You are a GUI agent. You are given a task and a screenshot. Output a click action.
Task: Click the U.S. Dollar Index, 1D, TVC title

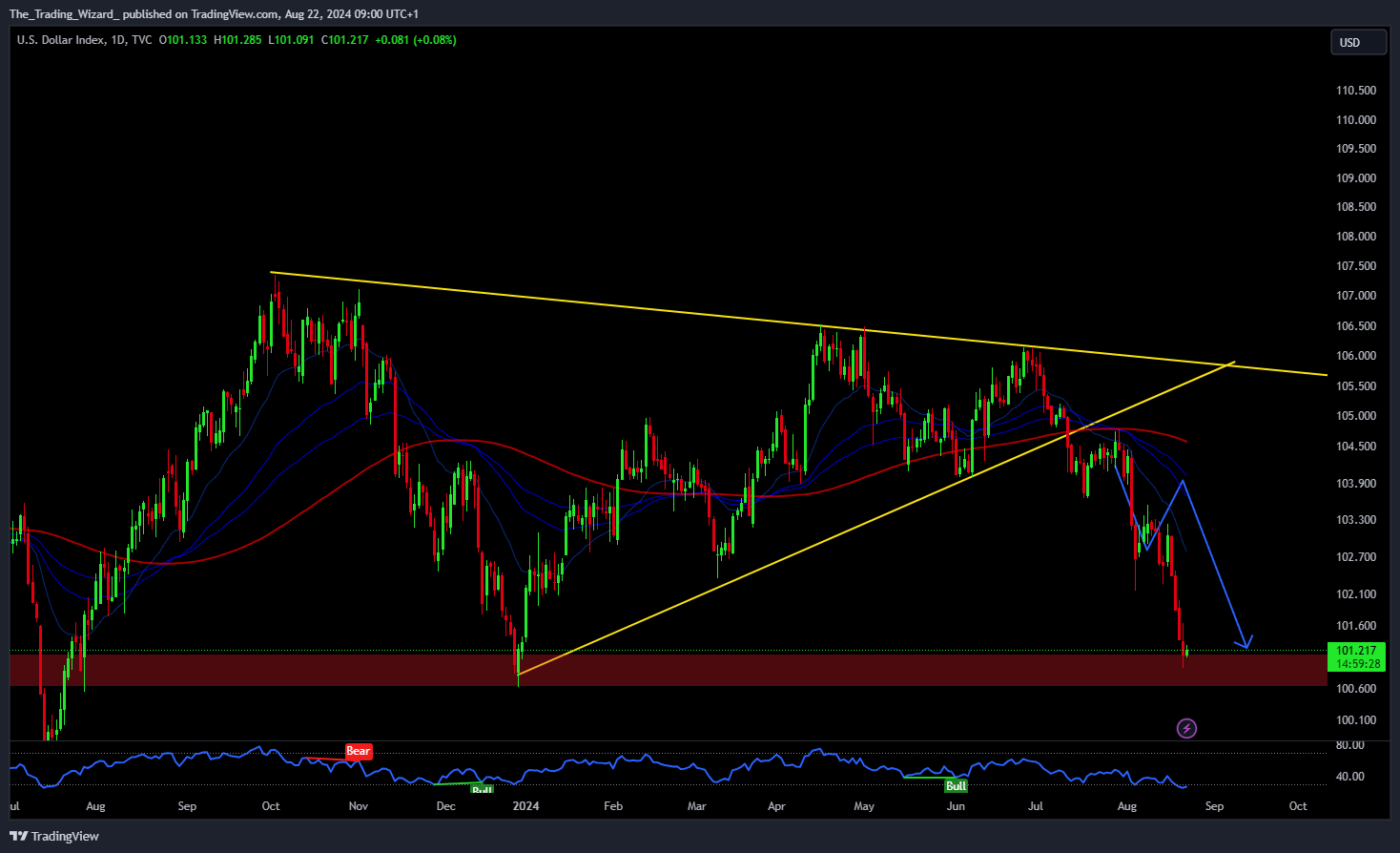point(84,40)
